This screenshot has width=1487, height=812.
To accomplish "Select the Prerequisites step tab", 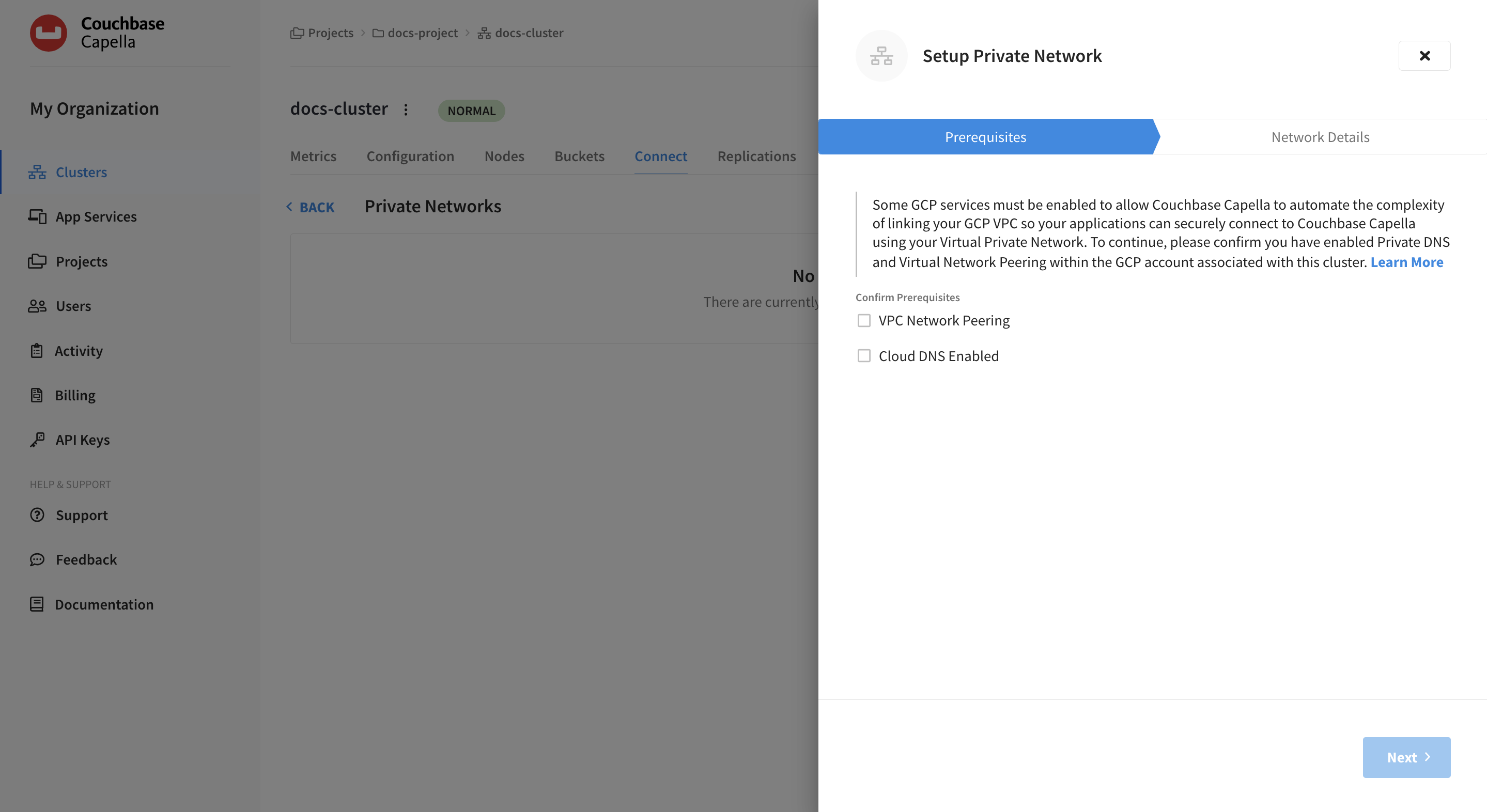I will point(985,137).
